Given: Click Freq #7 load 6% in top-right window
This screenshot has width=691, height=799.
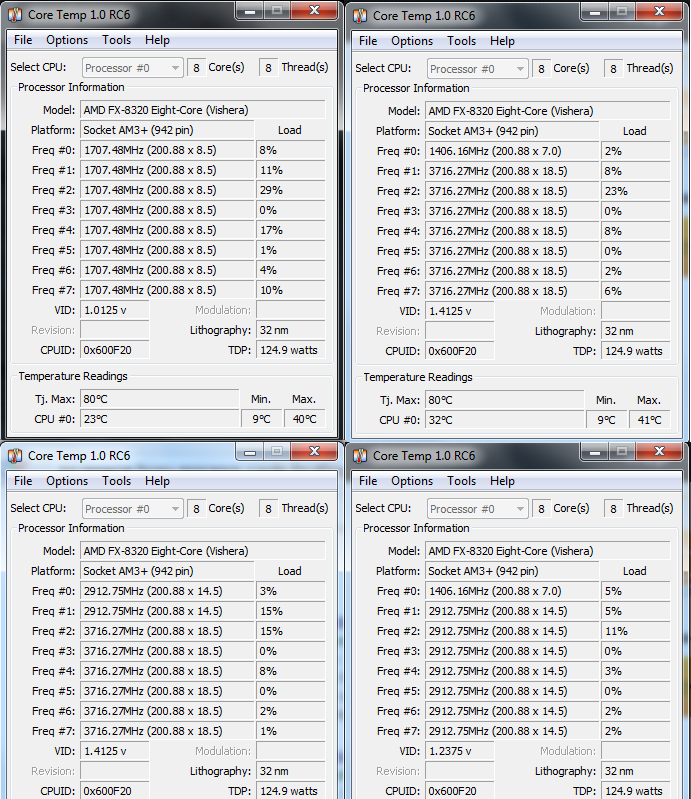Looking at the screenshot, I should point(635,291).
